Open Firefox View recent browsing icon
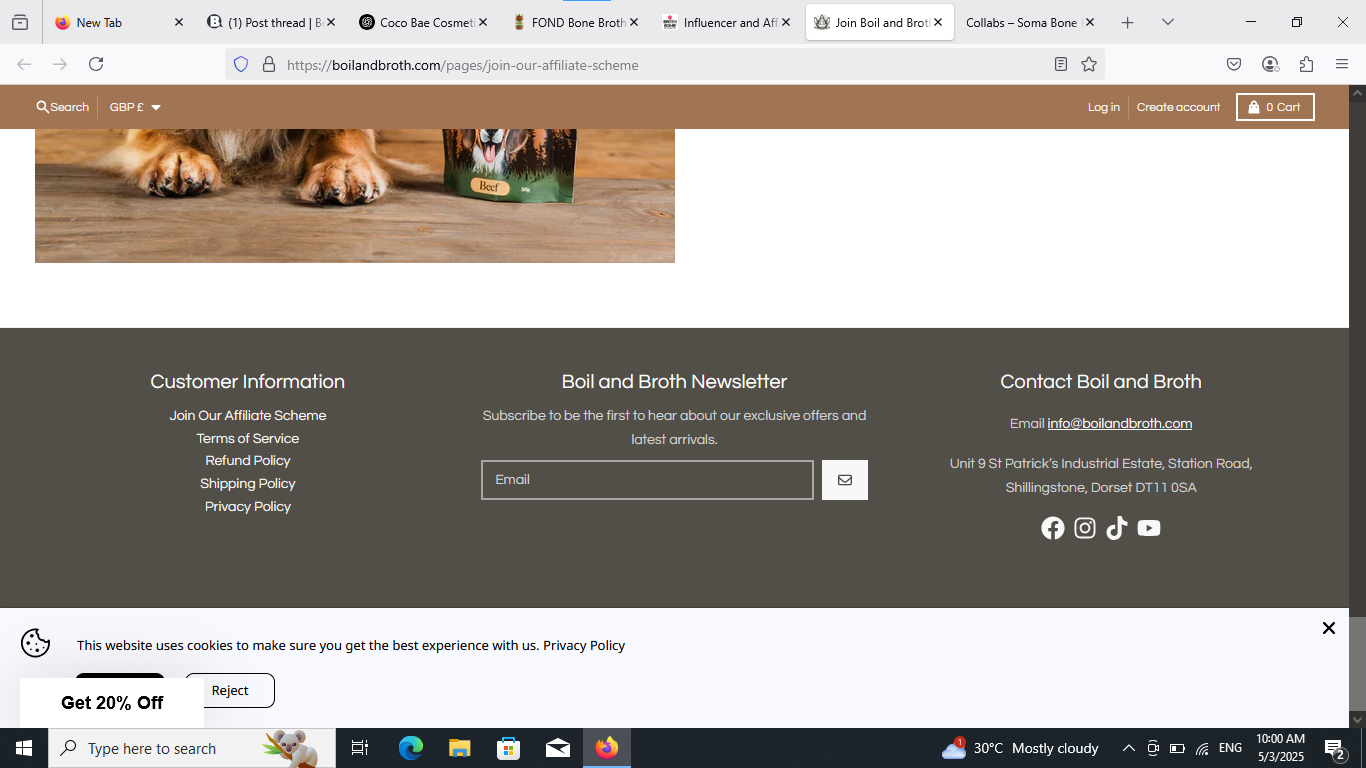Screen dimensions: 1366x768 pos(20,22)
